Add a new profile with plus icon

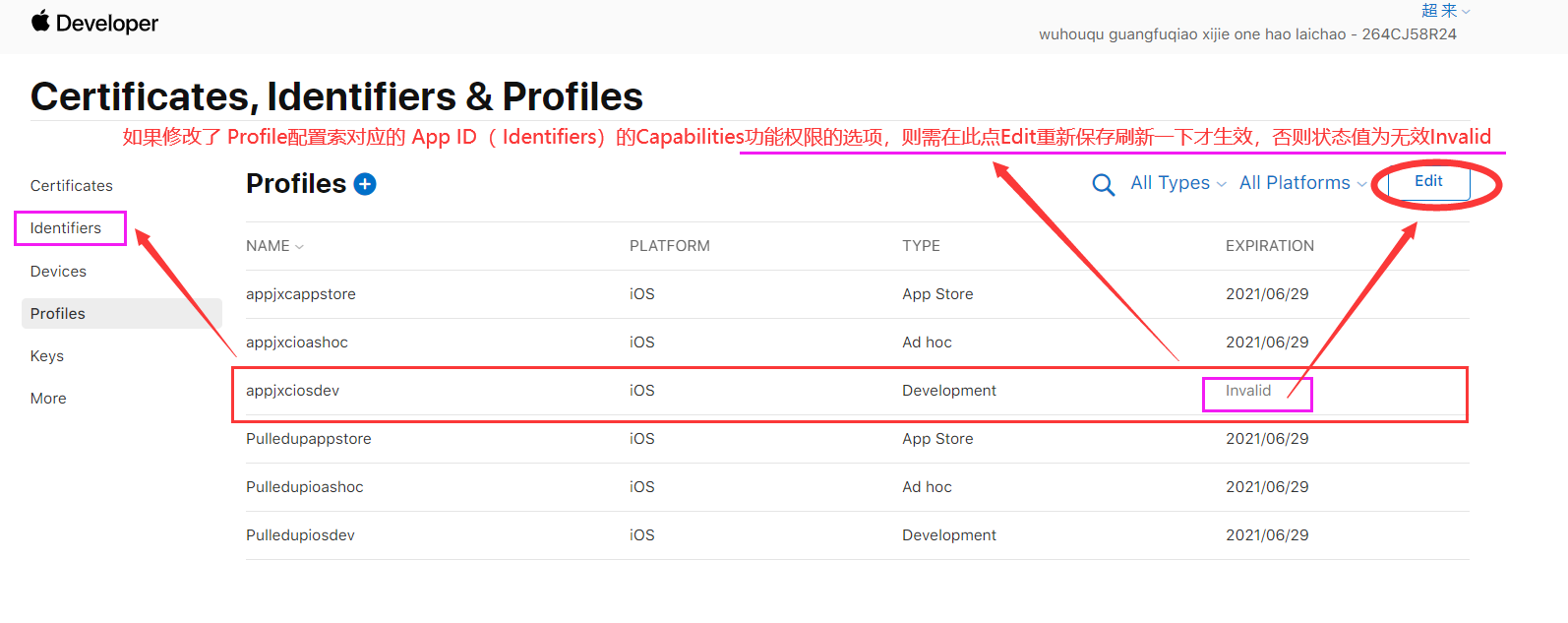click(365, 184)
